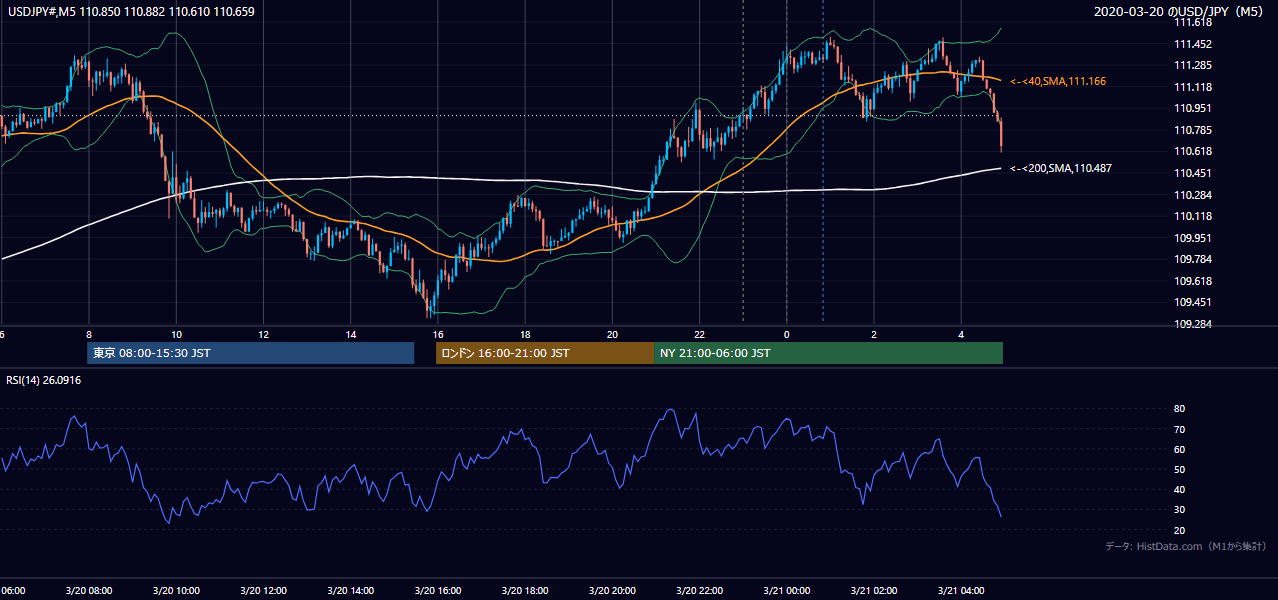Click the 109.451 price axis label
The width and height of the screenshot is (1278, 600).
[1193, 302]
